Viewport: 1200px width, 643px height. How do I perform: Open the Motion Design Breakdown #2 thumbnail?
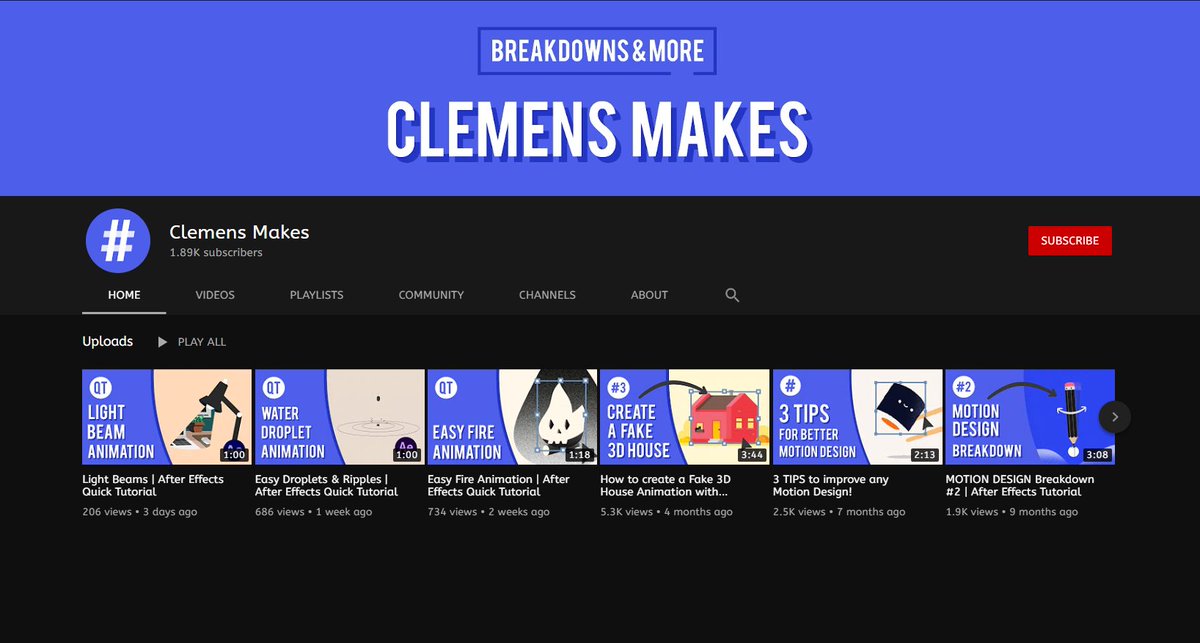tap(1030, 417)
